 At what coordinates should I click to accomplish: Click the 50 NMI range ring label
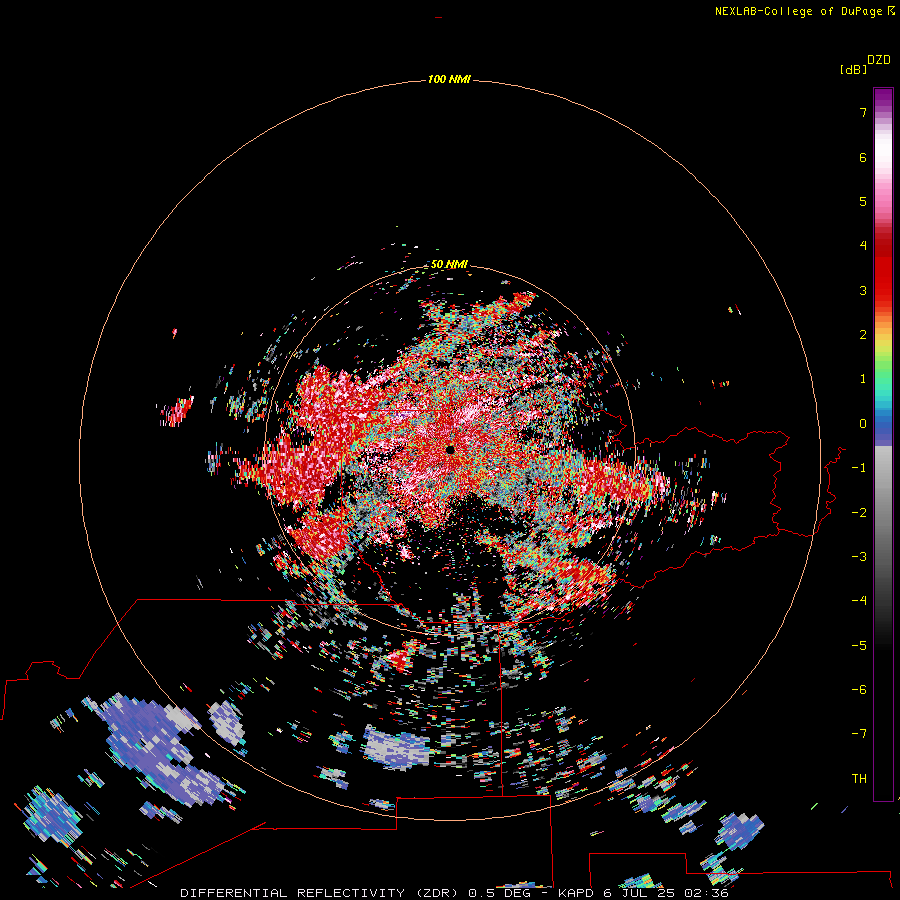449,264
